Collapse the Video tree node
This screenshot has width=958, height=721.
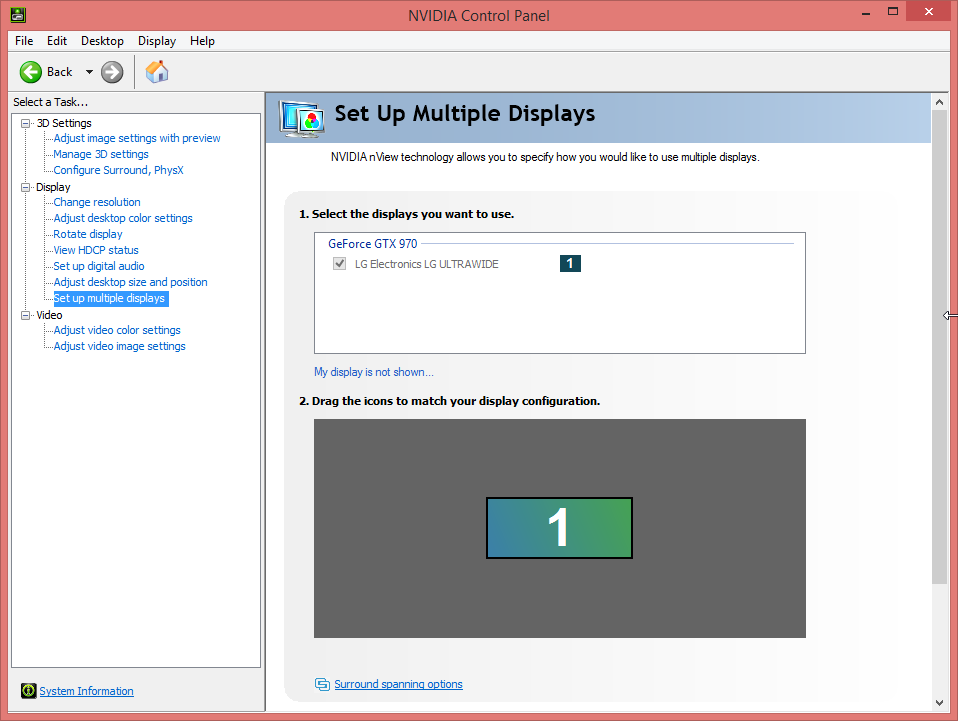point(26,315)
